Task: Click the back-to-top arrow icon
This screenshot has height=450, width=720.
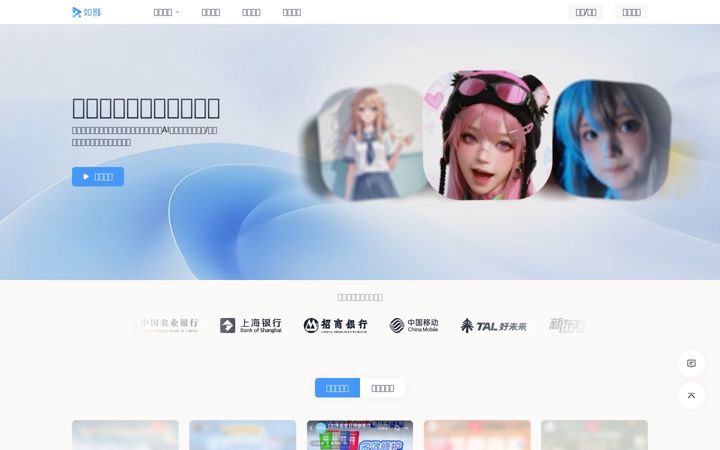Action: coord(692,395)
